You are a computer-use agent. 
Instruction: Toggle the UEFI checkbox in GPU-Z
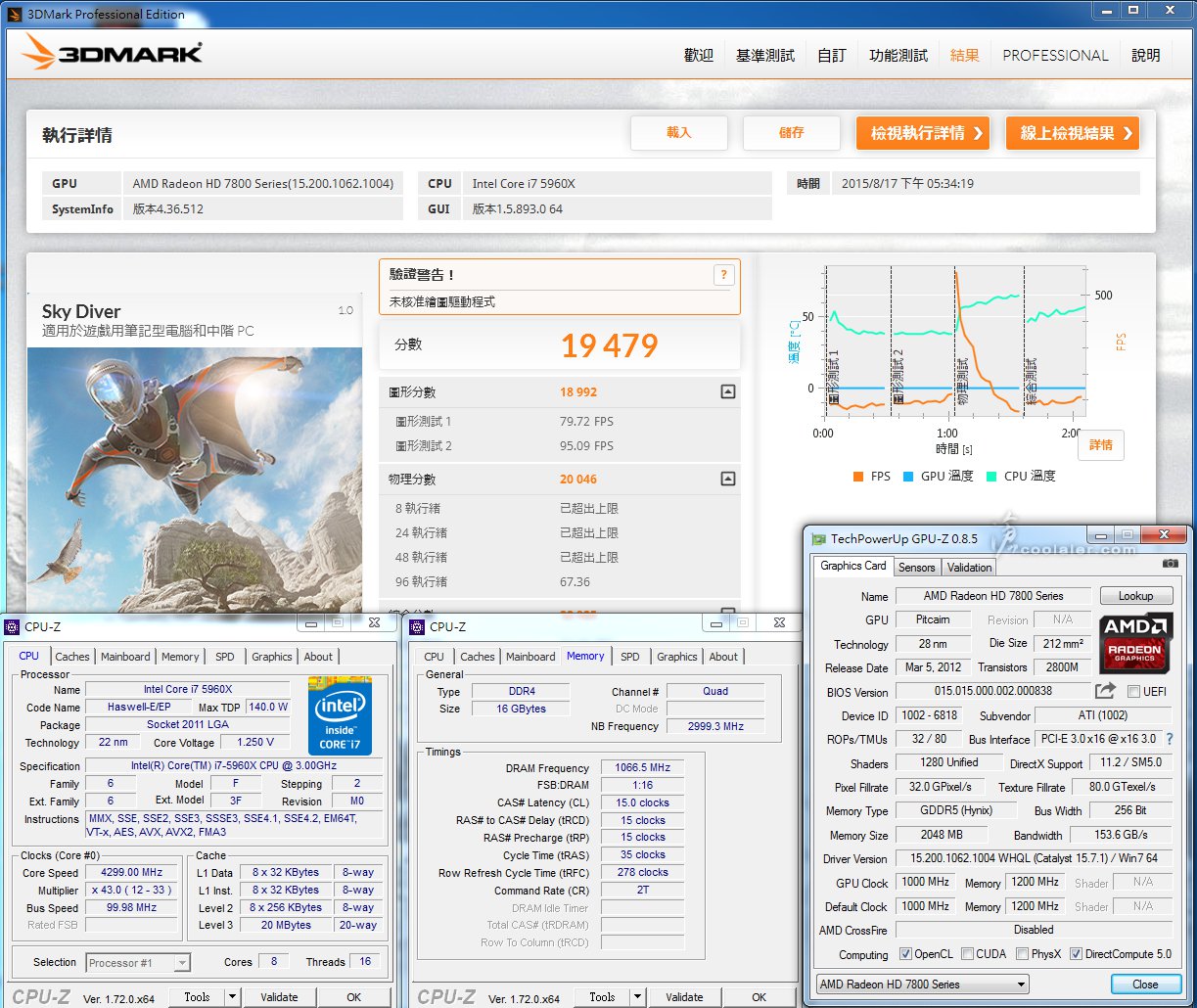[x=1133, y=692]
